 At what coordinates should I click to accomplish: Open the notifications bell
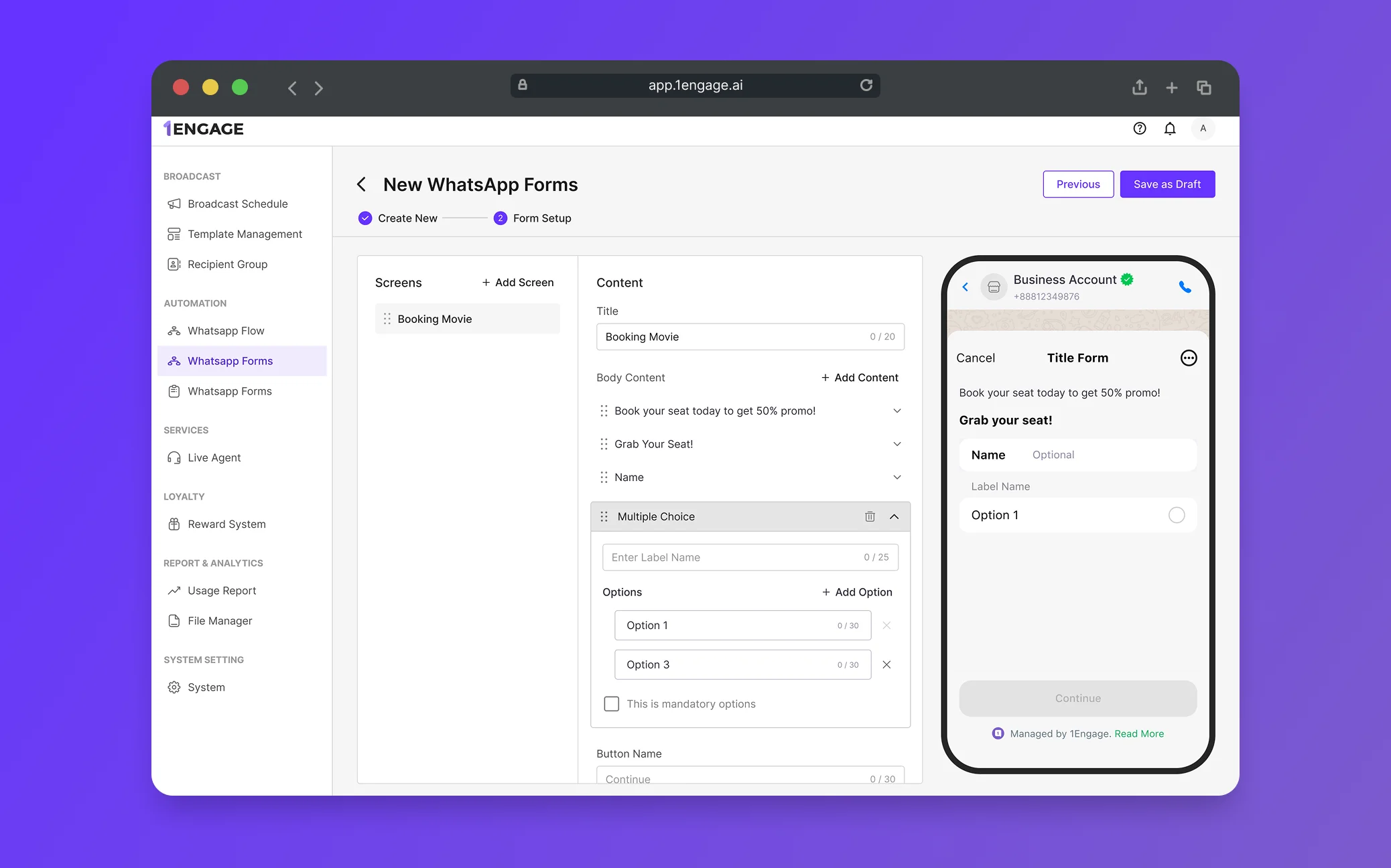click(x=1169, y=129)
